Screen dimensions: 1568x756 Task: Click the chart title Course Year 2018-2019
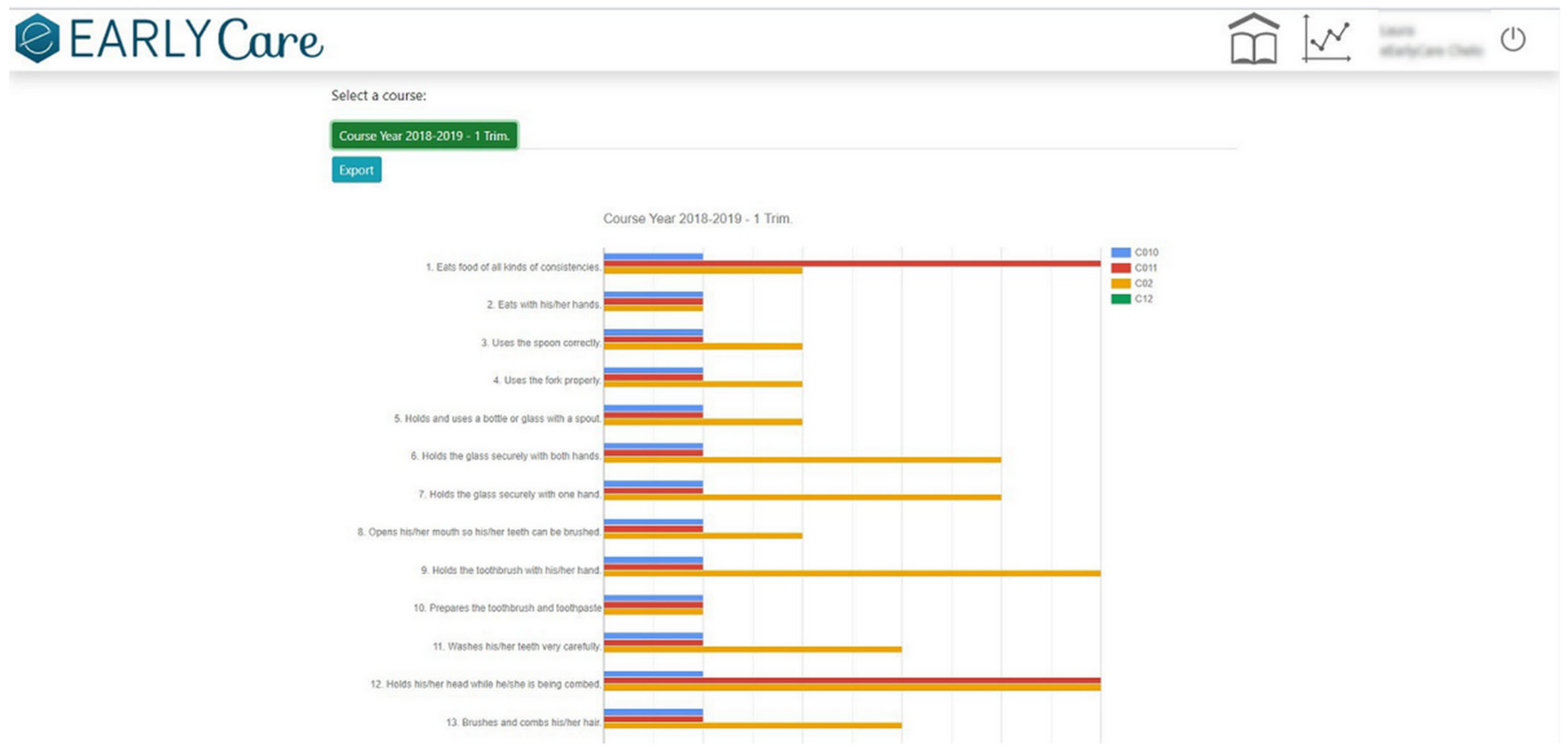point(697,219)
